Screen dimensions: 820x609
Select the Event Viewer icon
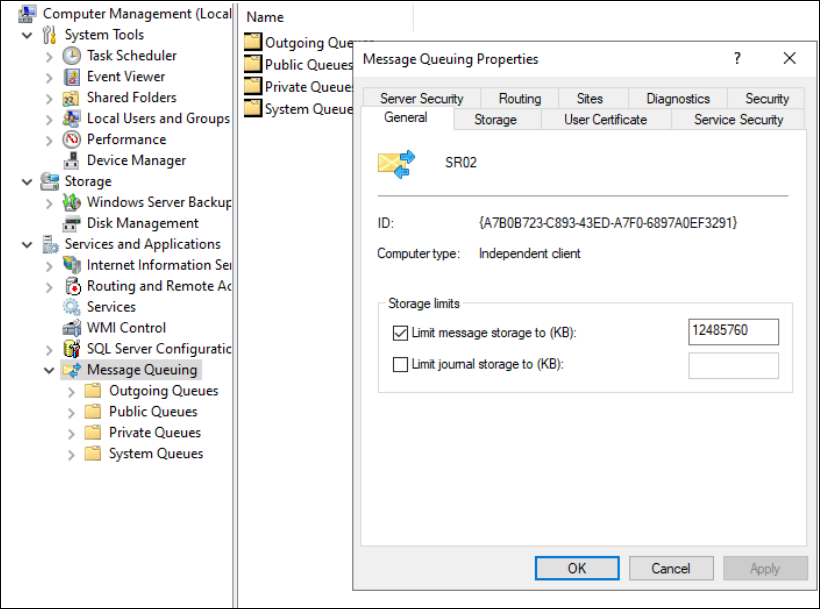(71, 77)
